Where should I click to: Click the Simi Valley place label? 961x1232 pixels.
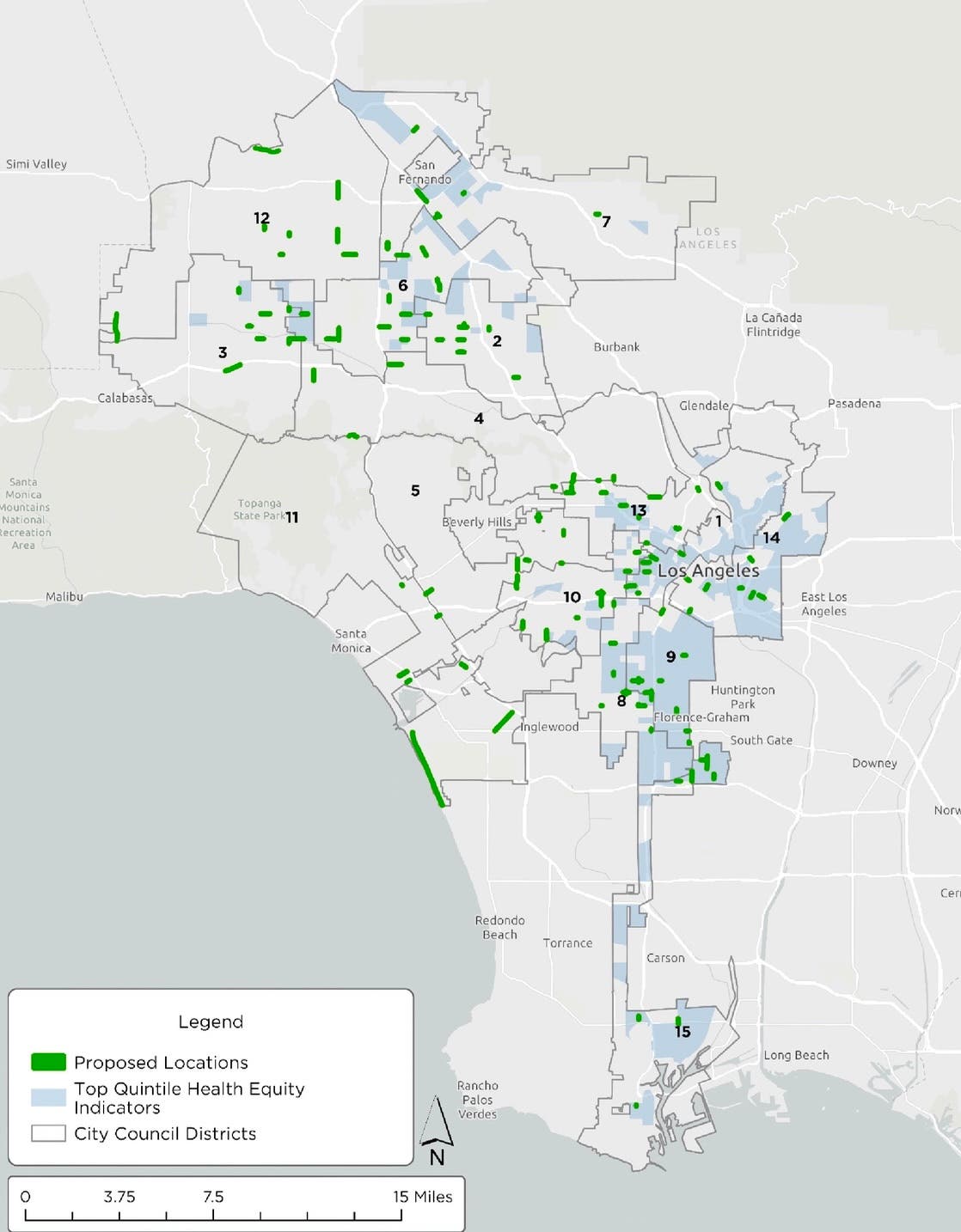(36, 164)
